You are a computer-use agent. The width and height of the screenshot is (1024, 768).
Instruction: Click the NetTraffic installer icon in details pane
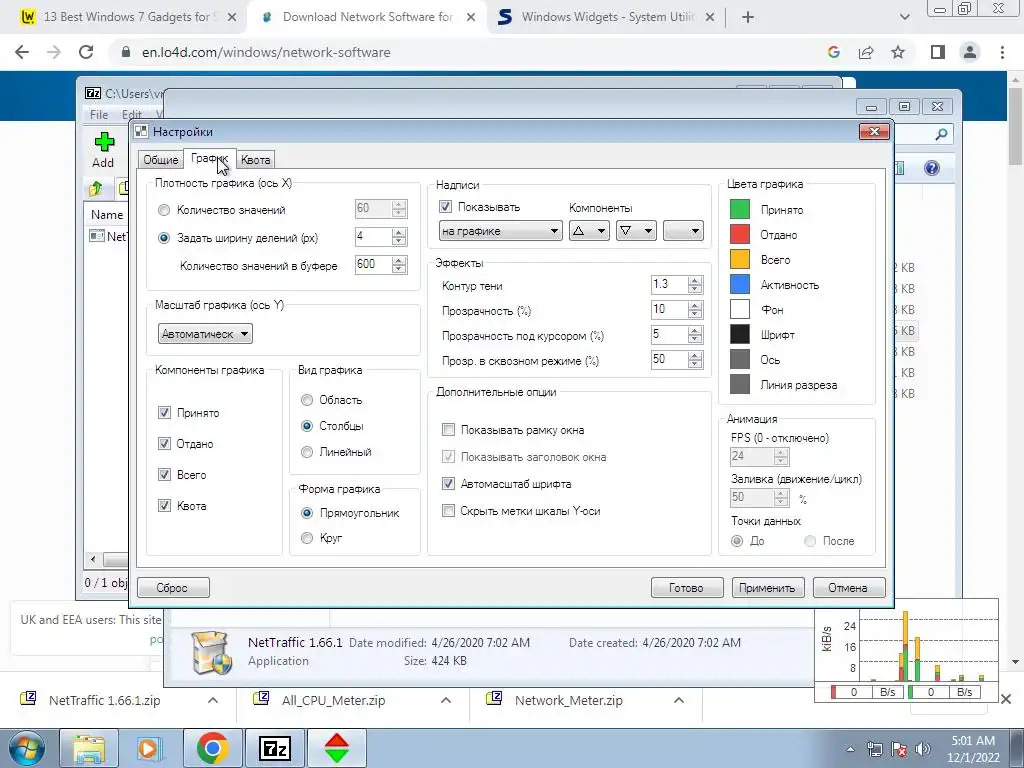[x=210, y=652]
